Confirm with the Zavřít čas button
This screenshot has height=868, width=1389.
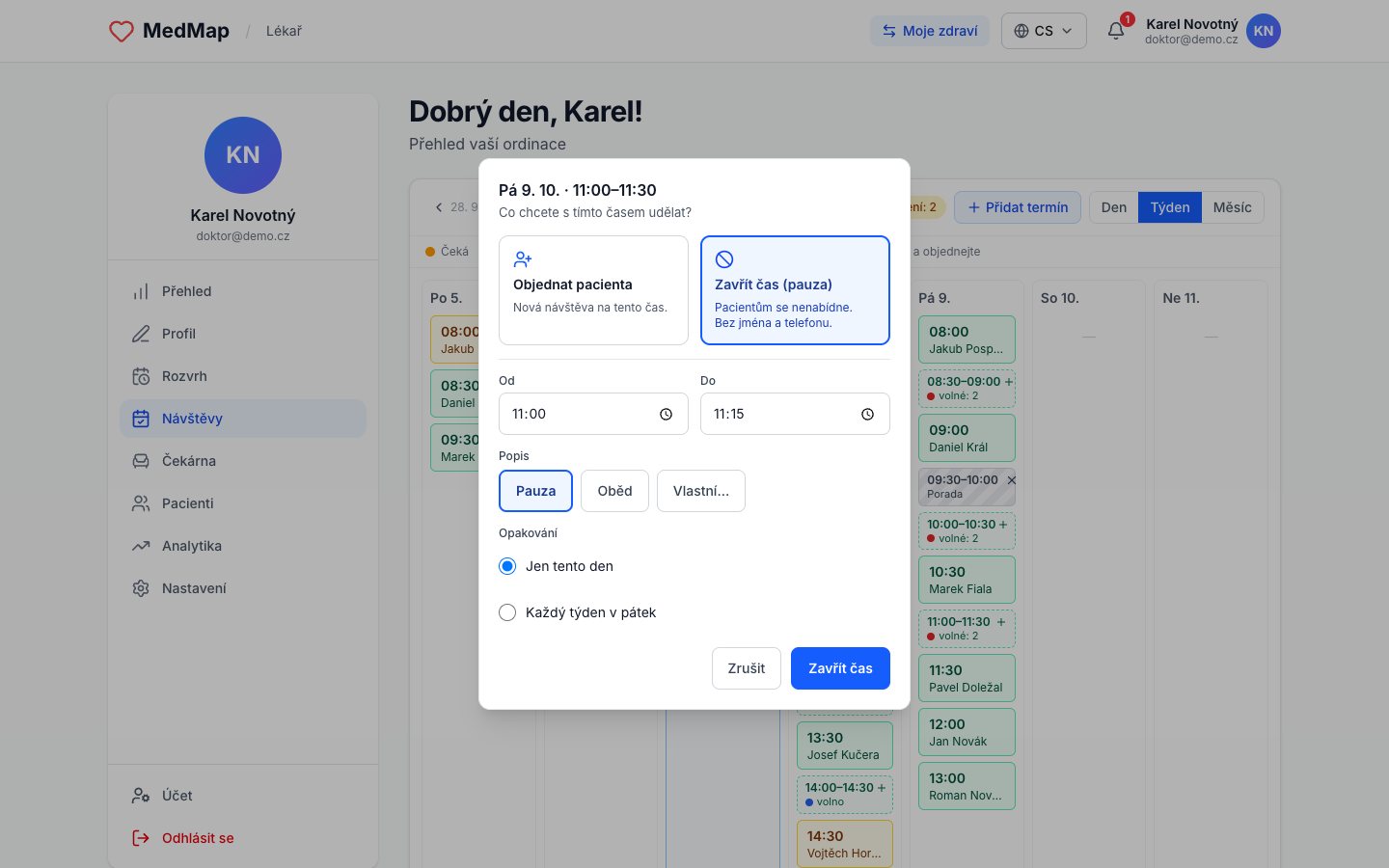[x=840, y=668]
